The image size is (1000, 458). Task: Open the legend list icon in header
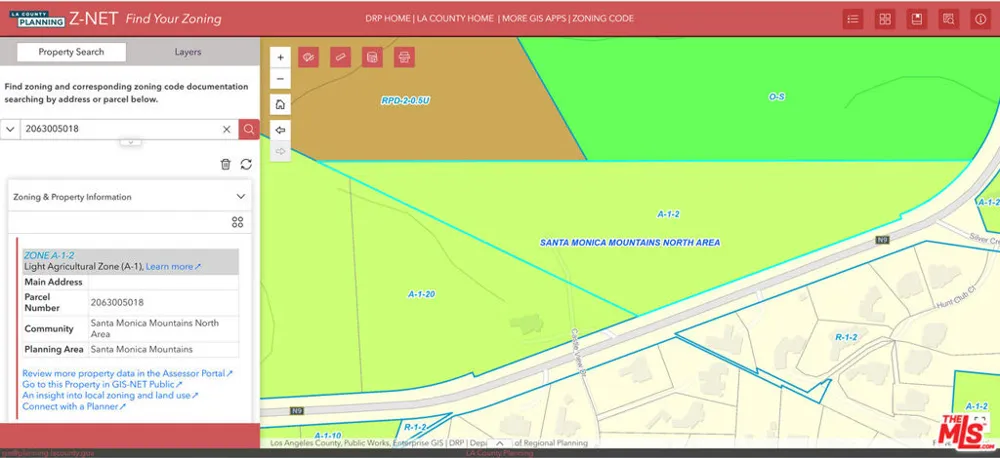click(853, 19)
